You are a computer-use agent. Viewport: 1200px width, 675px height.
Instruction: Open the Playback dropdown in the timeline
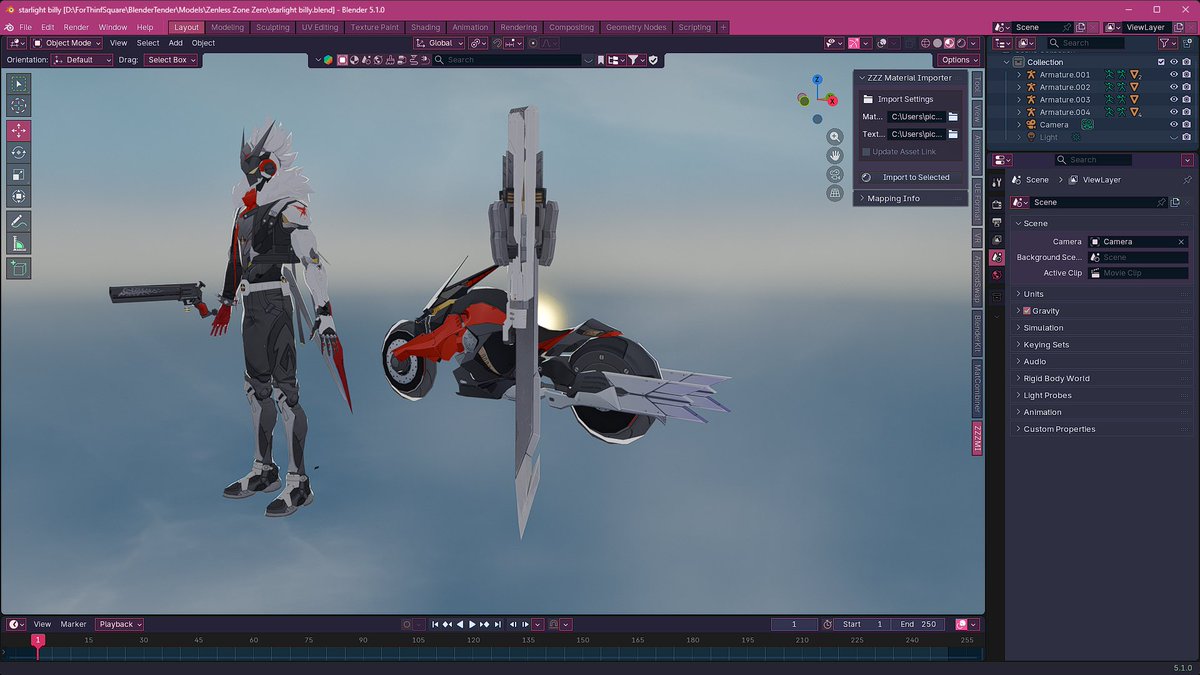[x=119, y=624]
